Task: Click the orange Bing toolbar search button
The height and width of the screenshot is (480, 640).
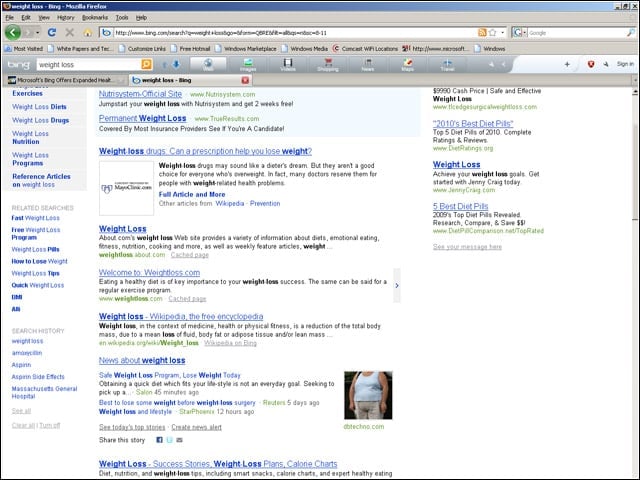Action: click(147, 64)
